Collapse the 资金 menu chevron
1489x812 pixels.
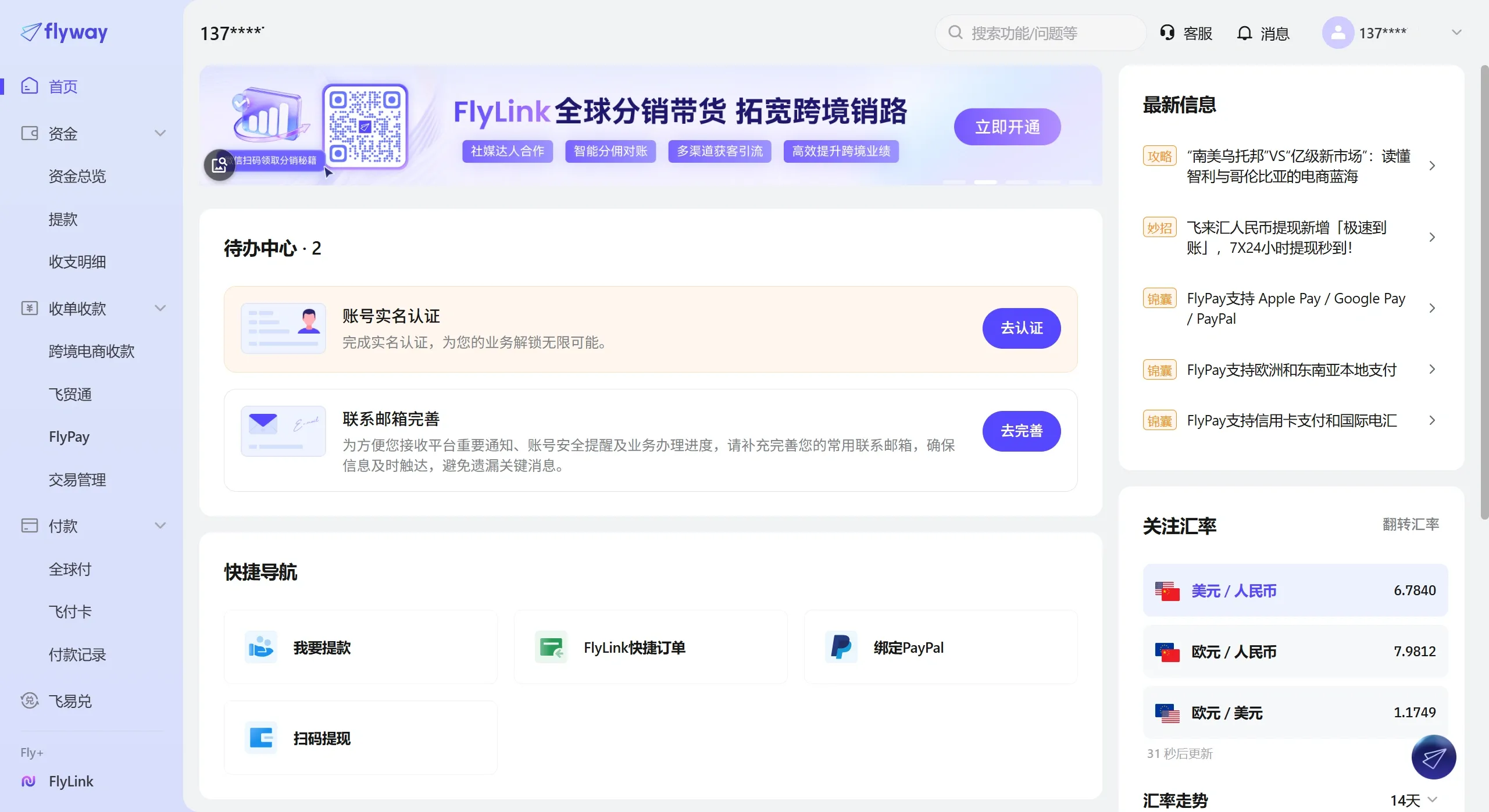(x=160, y=133)
